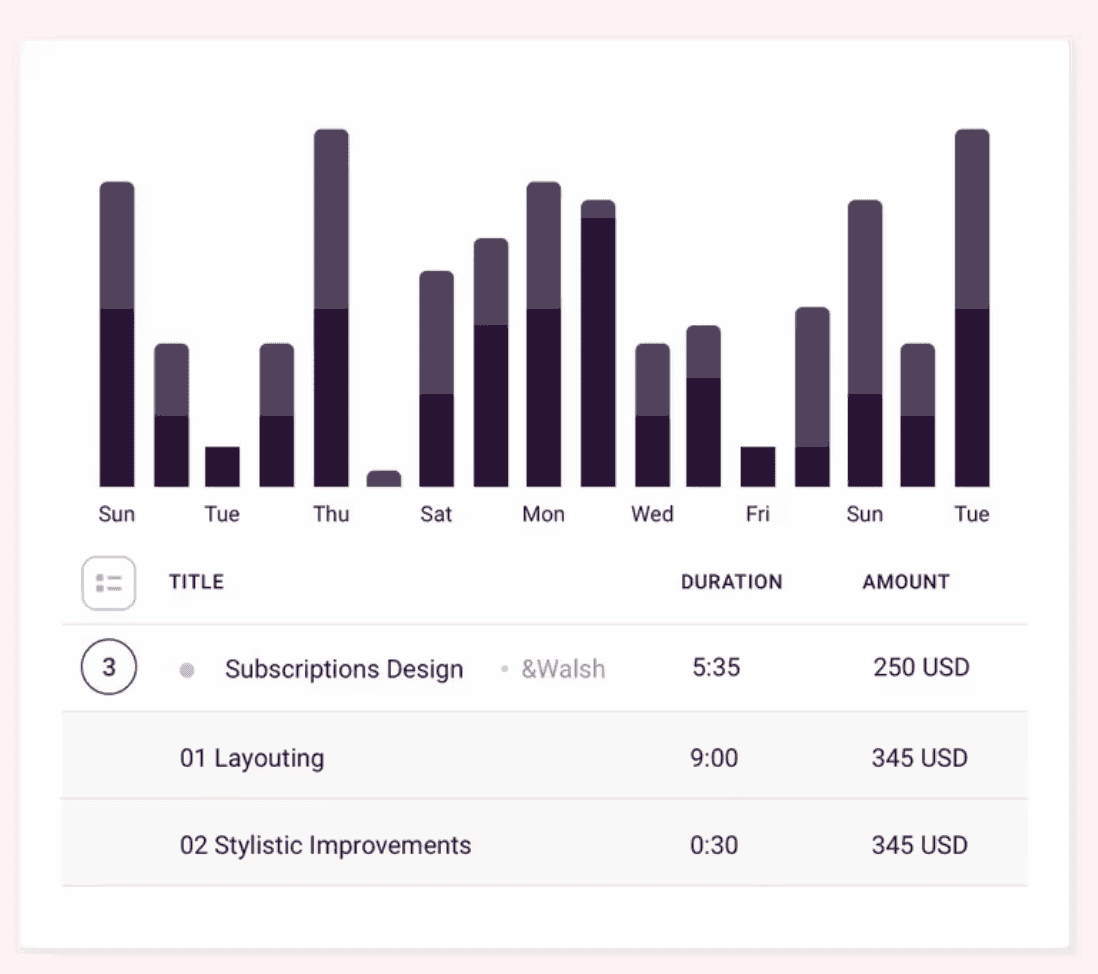Select the last Tue bar in the chart

pos(971,308)
